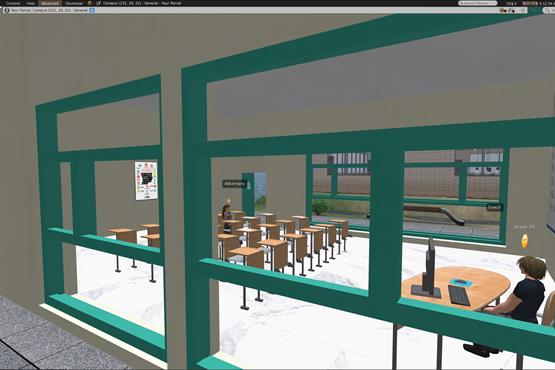Click the Adversary name tag
Image resolution: width=555 pixels, height=370 pixels.
[235, 184]
